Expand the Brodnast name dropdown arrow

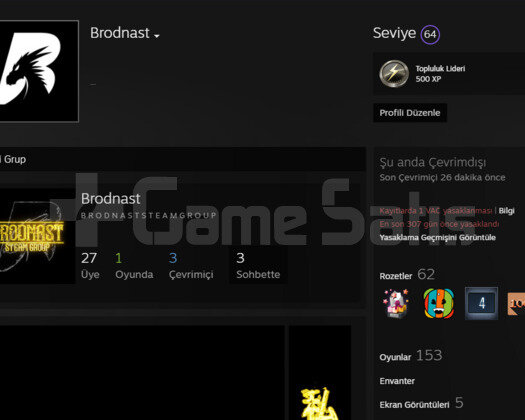(157, 36)
